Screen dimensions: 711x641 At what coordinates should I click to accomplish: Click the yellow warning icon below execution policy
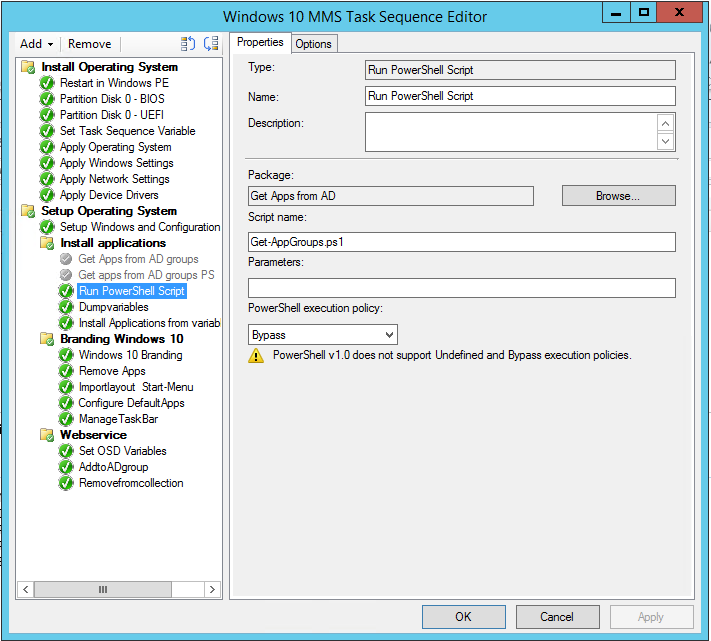[256, 356]
